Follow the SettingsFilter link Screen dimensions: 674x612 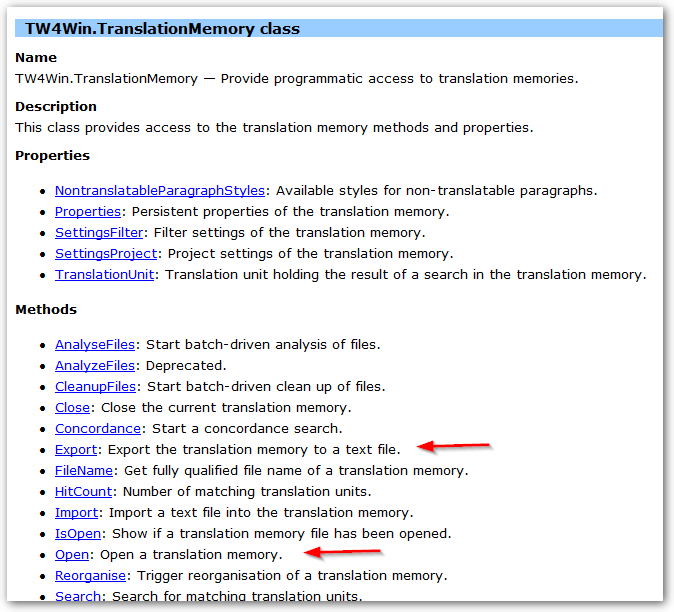click(99, 233)
